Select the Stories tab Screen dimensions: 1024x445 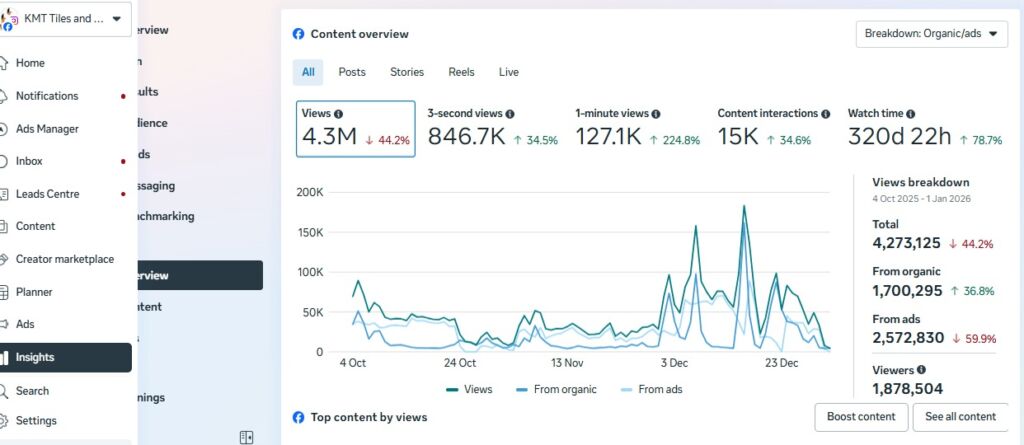407,72
